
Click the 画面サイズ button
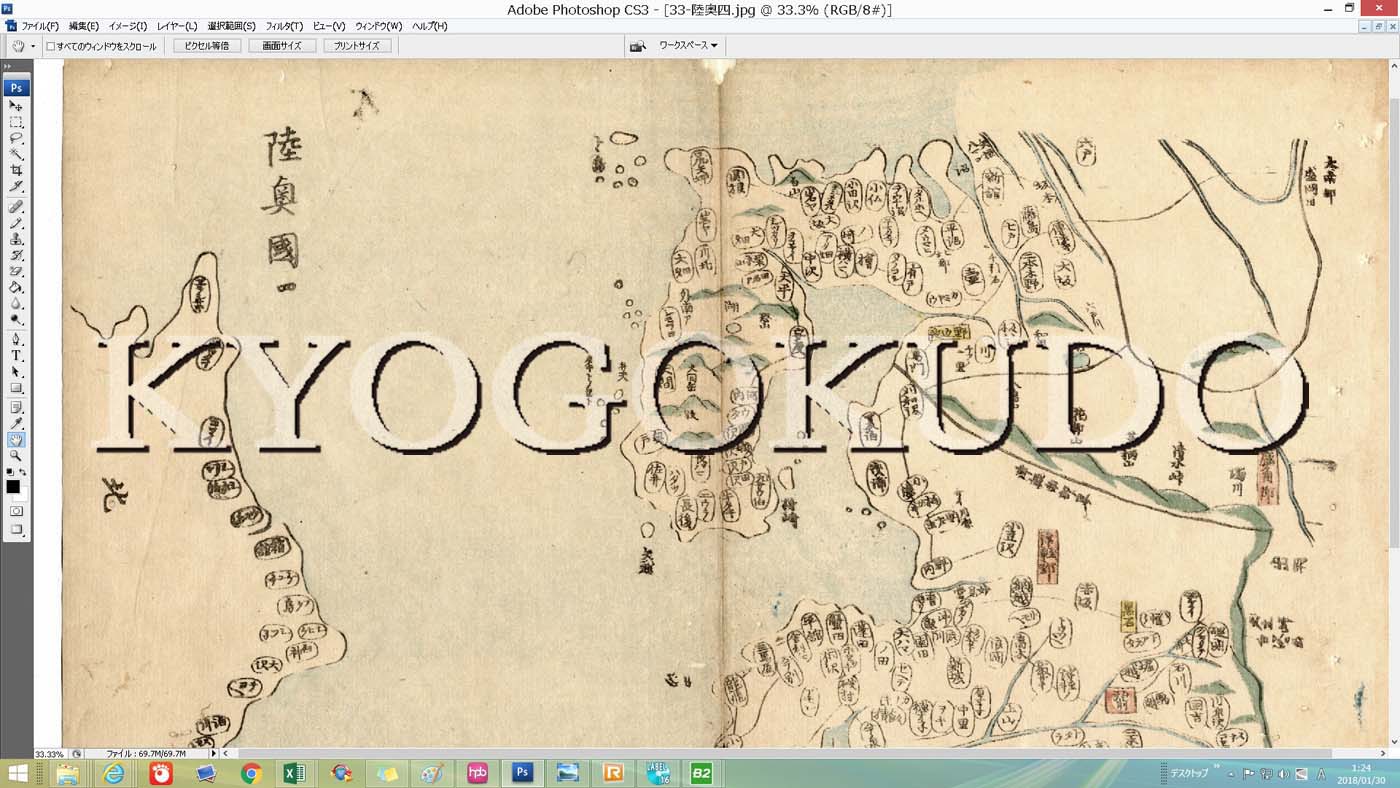tap(282, 46)
